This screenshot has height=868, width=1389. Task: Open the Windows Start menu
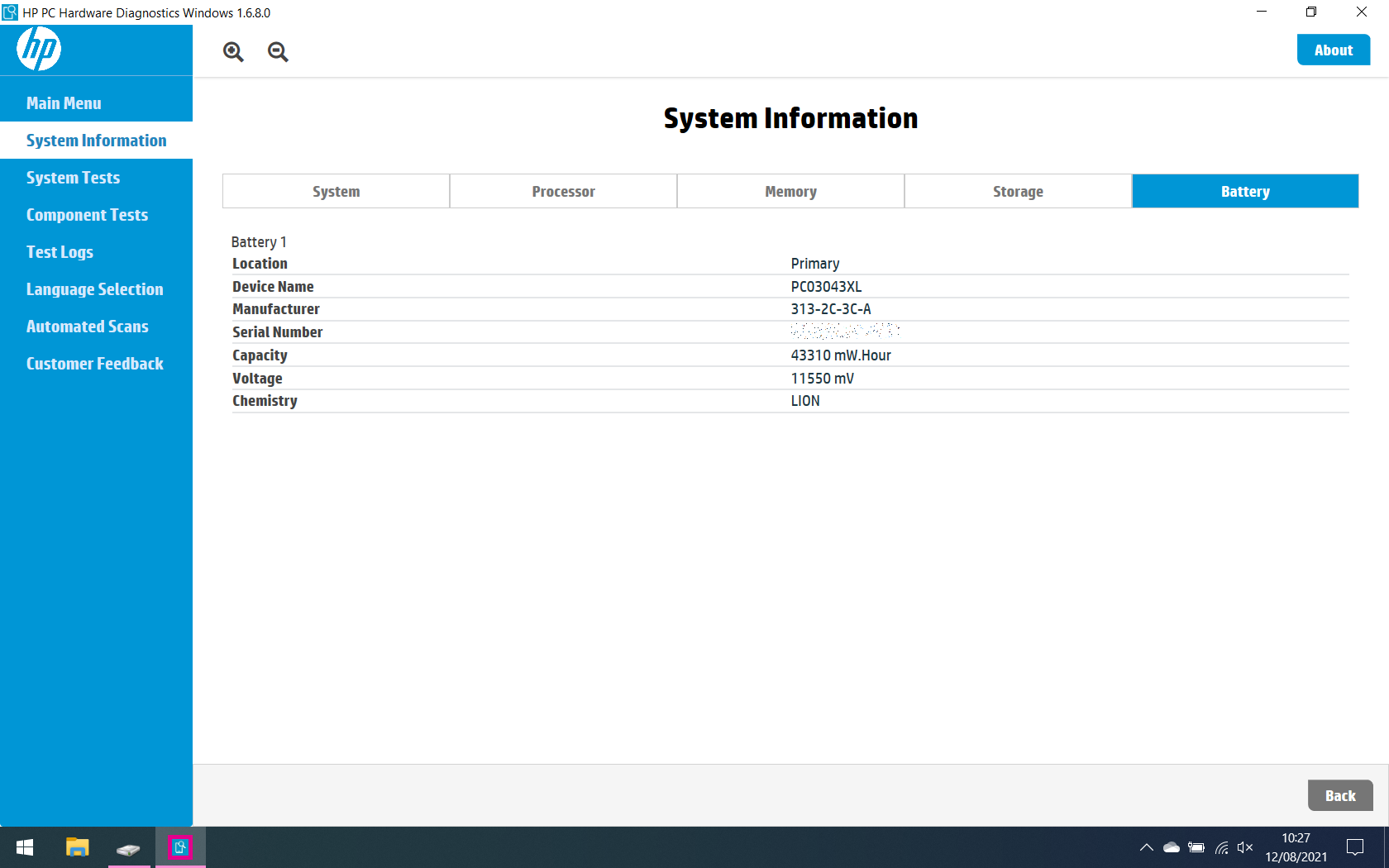(x=25, y=847)
